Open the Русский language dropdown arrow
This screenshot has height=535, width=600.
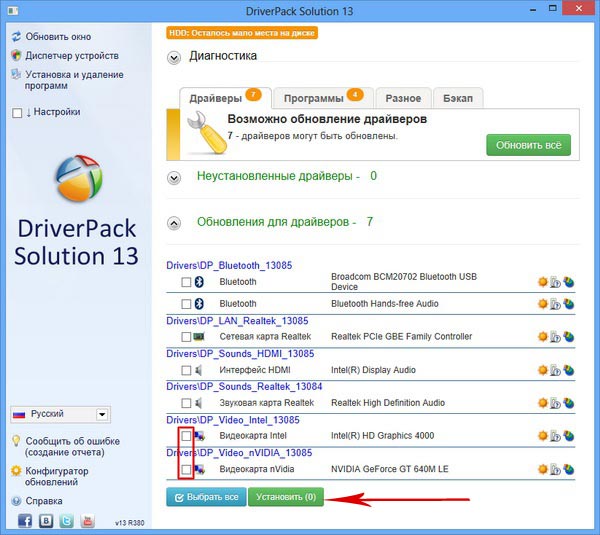point(102,414)
